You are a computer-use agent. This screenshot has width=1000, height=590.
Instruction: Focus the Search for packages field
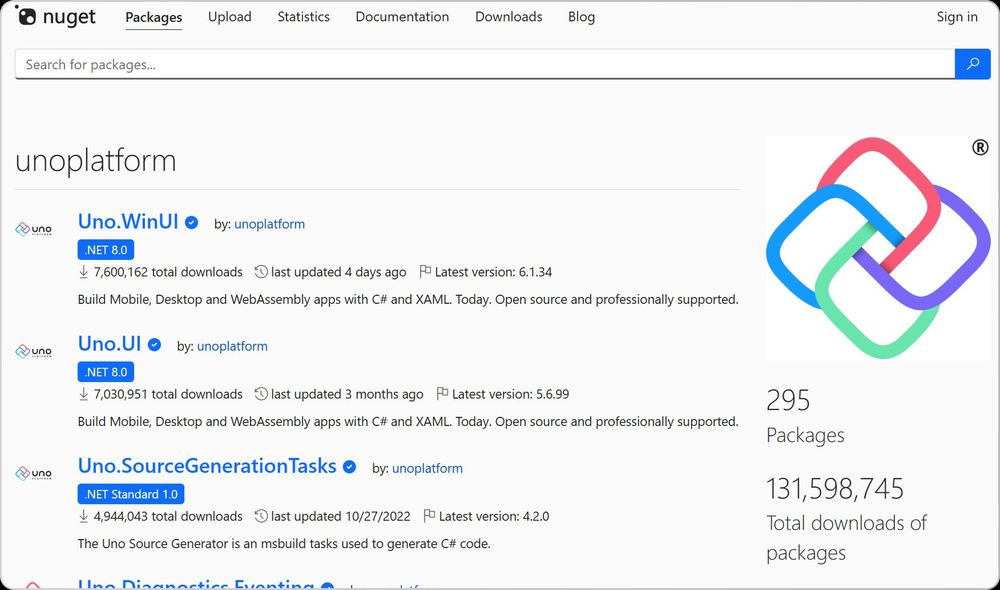point(485,64)
